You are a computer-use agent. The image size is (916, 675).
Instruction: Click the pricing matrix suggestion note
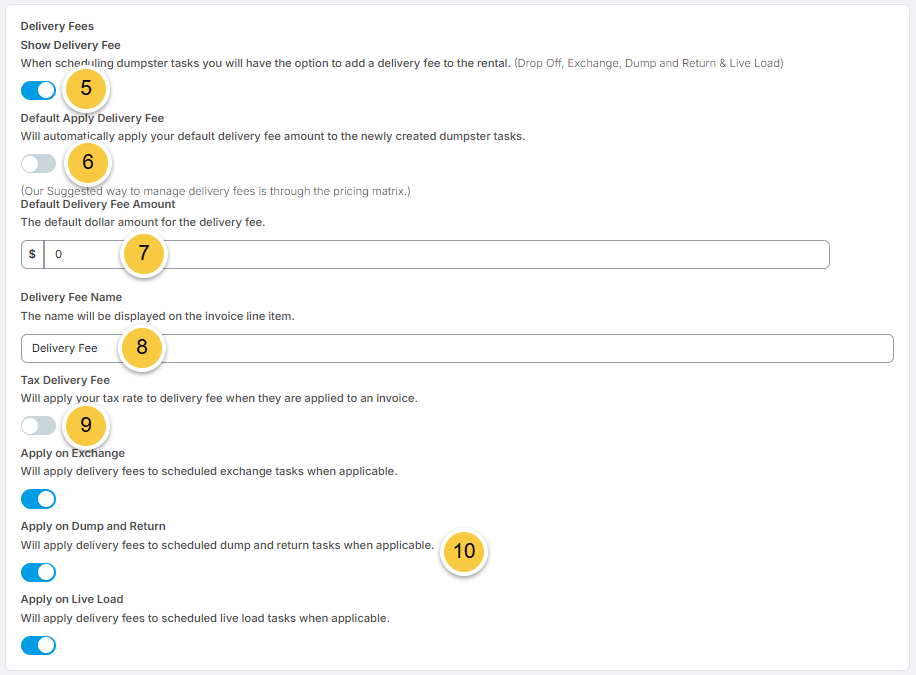216,191
